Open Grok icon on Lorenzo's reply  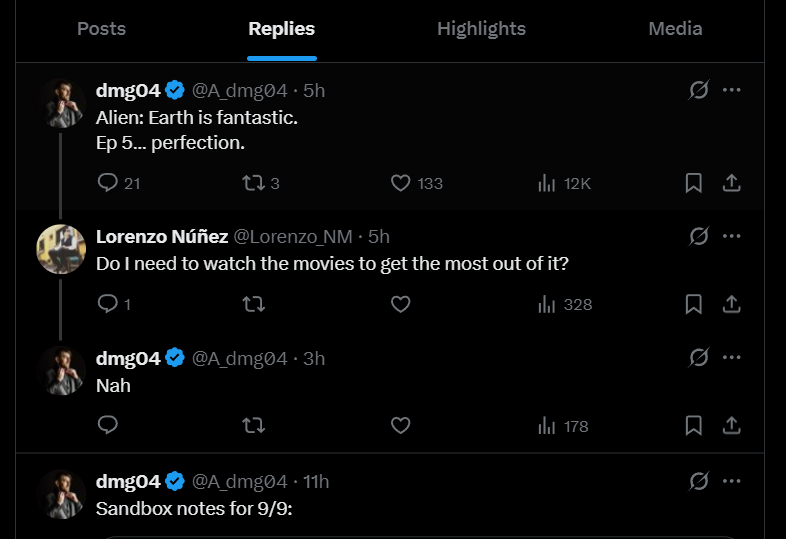tap(699, 236)
